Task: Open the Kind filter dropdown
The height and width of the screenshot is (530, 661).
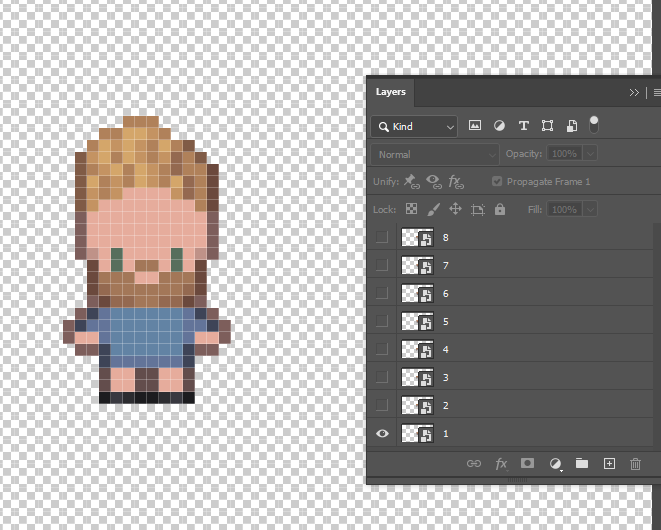Action: click(x=414, y=127)
